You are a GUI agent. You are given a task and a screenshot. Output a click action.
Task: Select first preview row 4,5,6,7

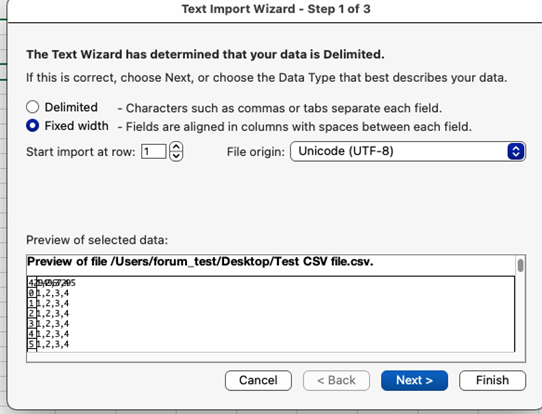click(52, 283)
